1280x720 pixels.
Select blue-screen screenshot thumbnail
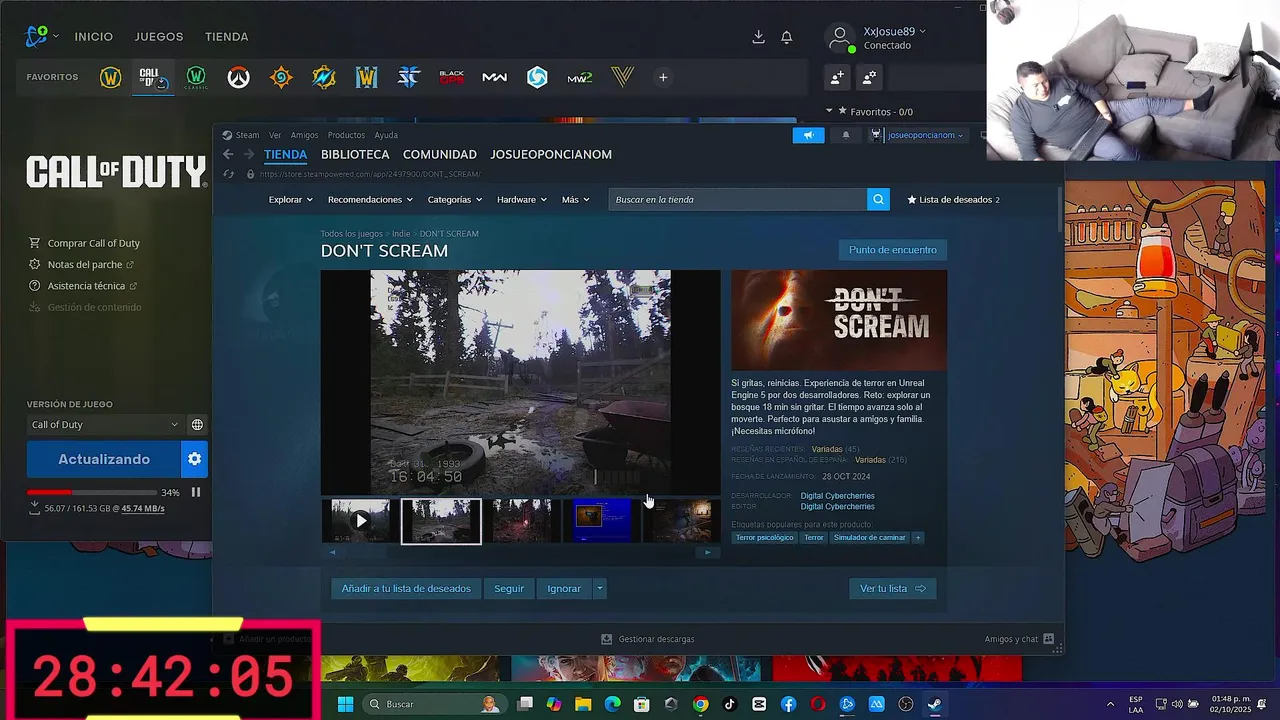coord(602,521)
